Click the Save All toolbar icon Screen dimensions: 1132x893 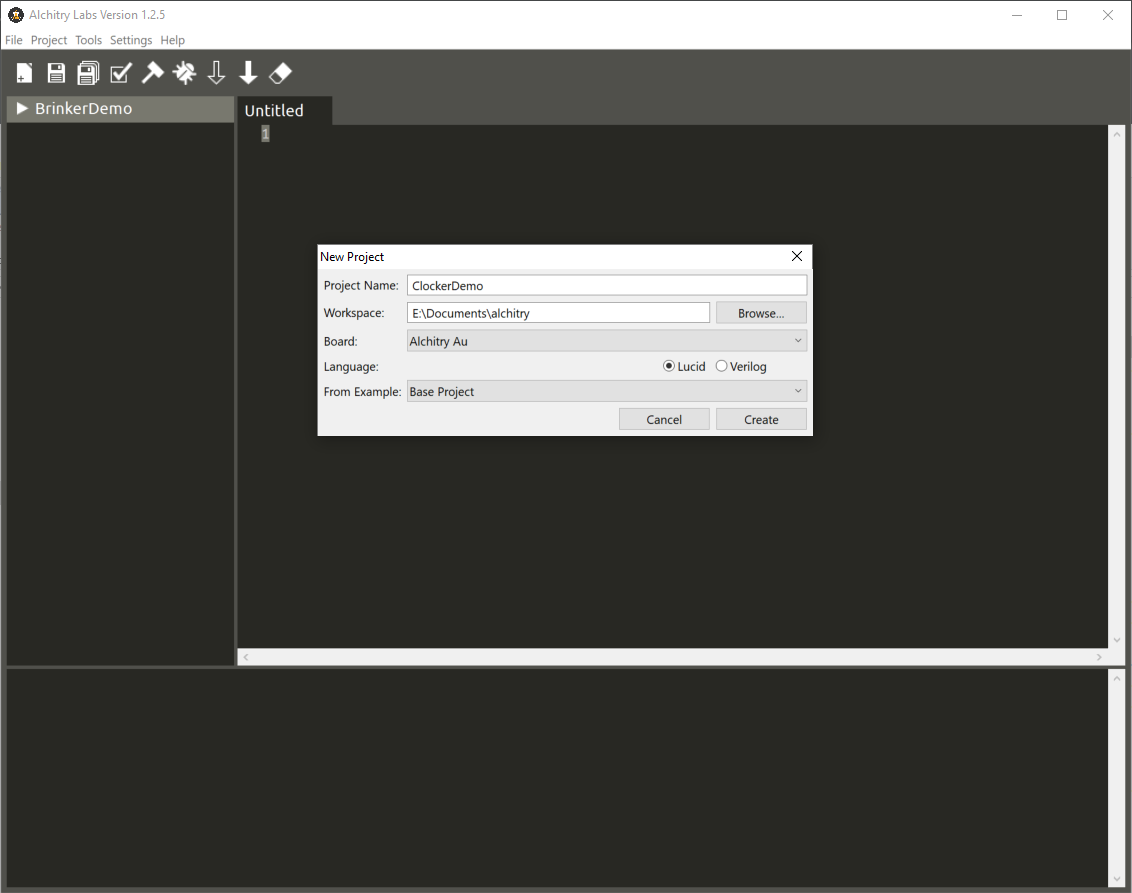88,73
